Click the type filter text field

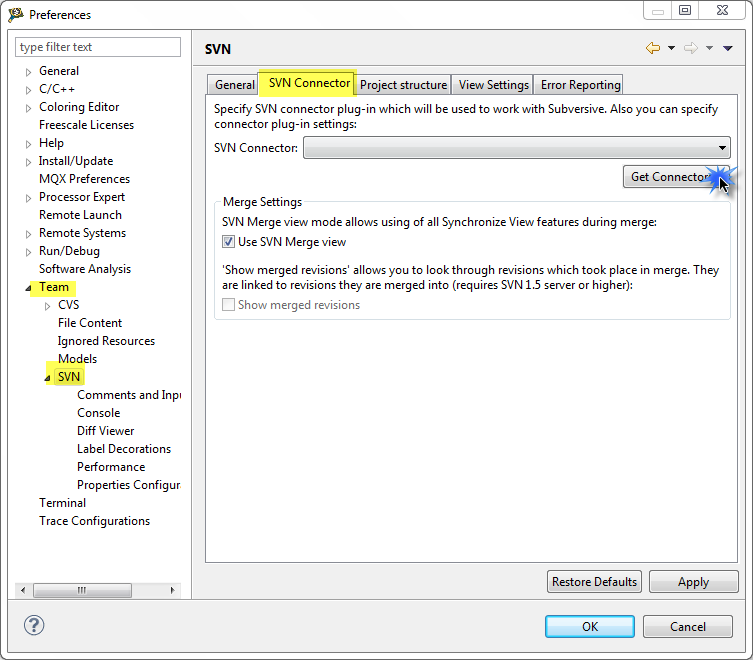tap(98, 47)
